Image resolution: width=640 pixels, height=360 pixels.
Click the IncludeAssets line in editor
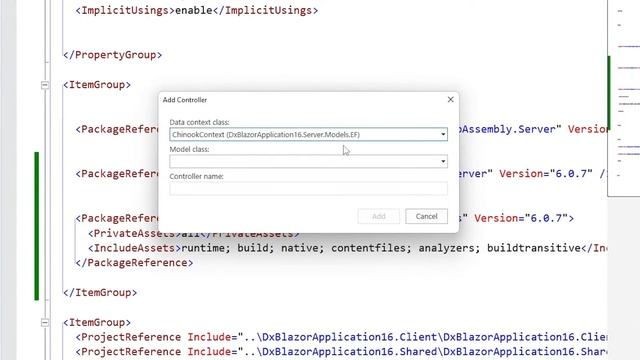click(341, 248)
